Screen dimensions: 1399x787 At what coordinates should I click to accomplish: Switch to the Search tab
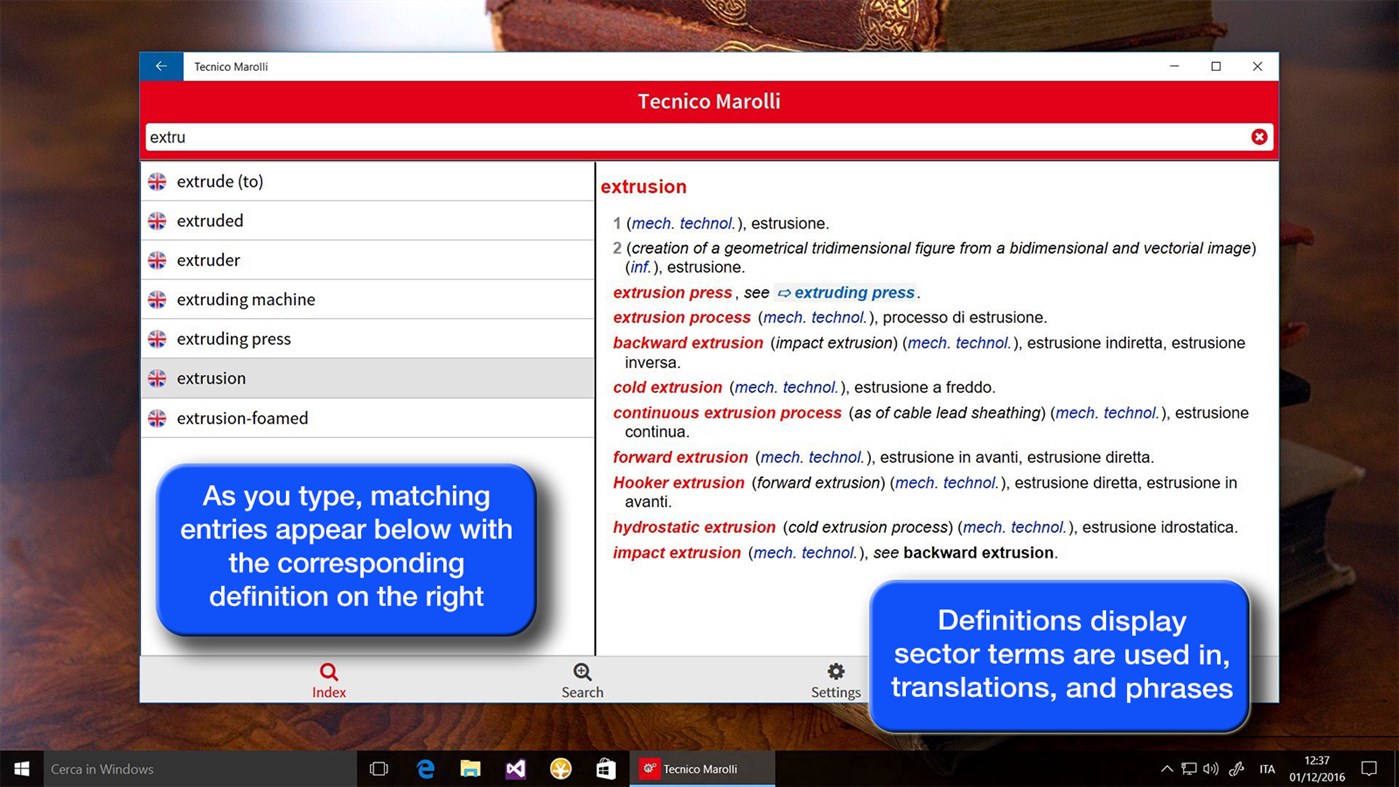coord(582,679)
